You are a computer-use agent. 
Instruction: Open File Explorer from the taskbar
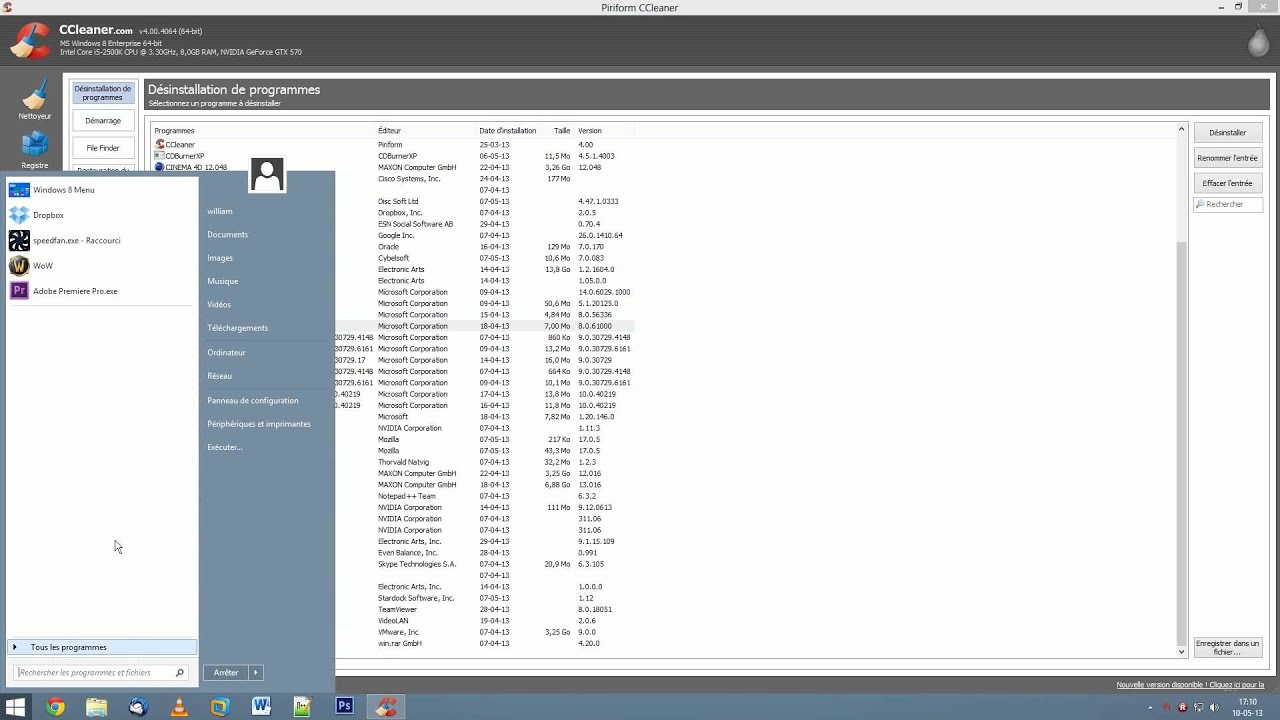pyautogui.click(x=96, y=707)
